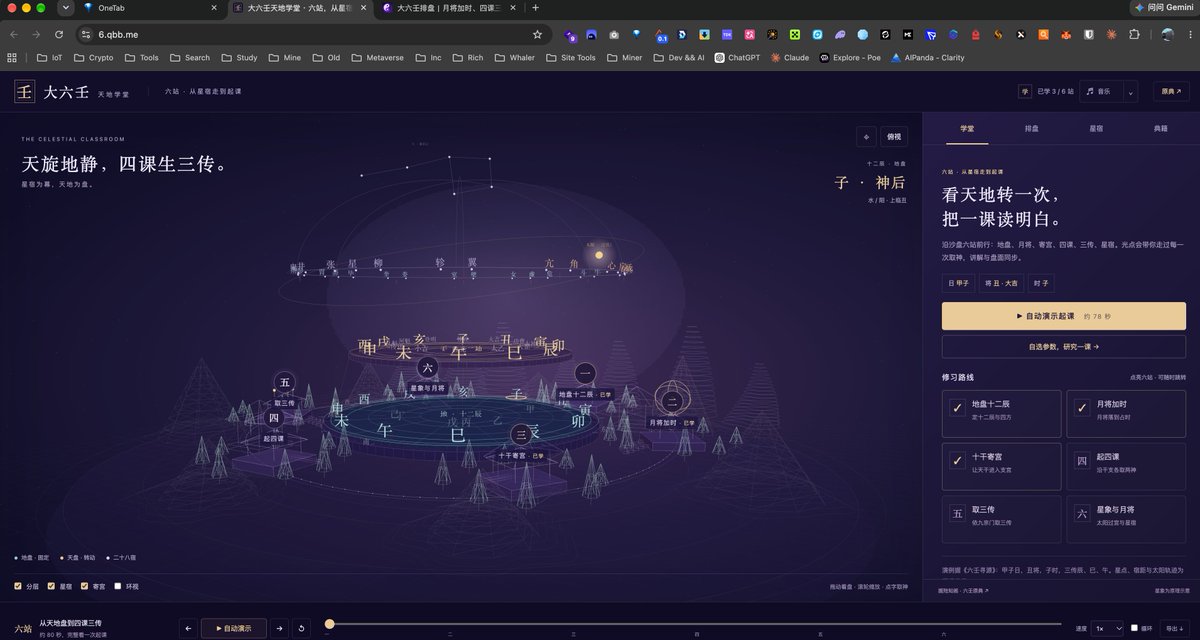This screenshot has height=640, width=1200.
Task: Open the Crypto bookmarks folder
Action: (x=94, y=58)
